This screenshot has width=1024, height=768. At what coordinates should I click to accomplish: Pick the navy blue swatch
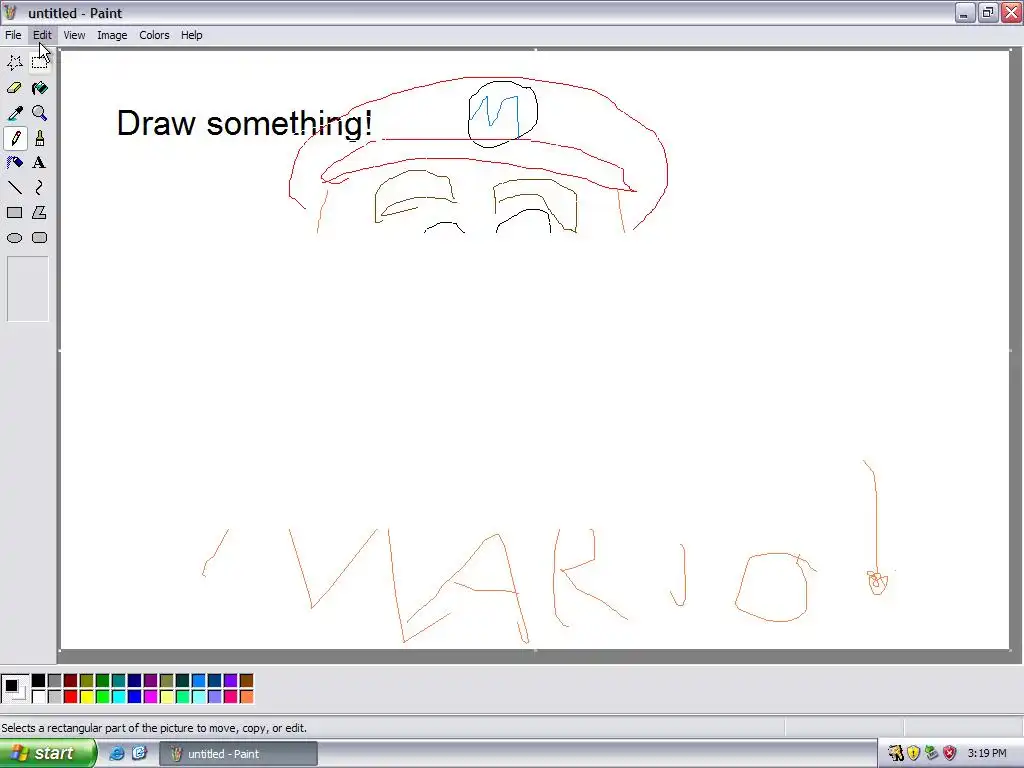[x=135, y=681]
